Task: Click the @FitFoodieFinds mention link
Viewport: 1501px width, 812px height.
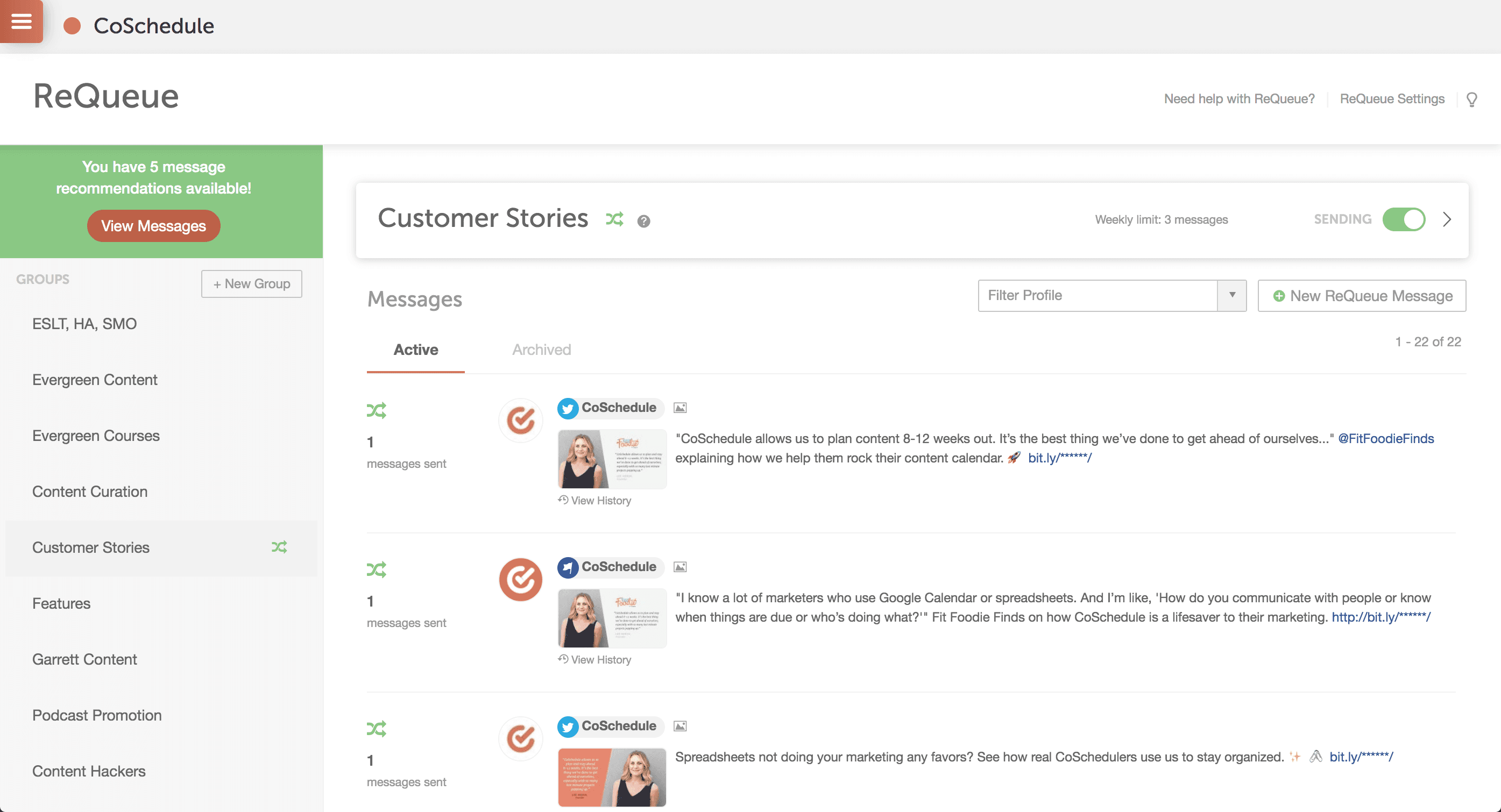Action: click(x=1386, y=439)
